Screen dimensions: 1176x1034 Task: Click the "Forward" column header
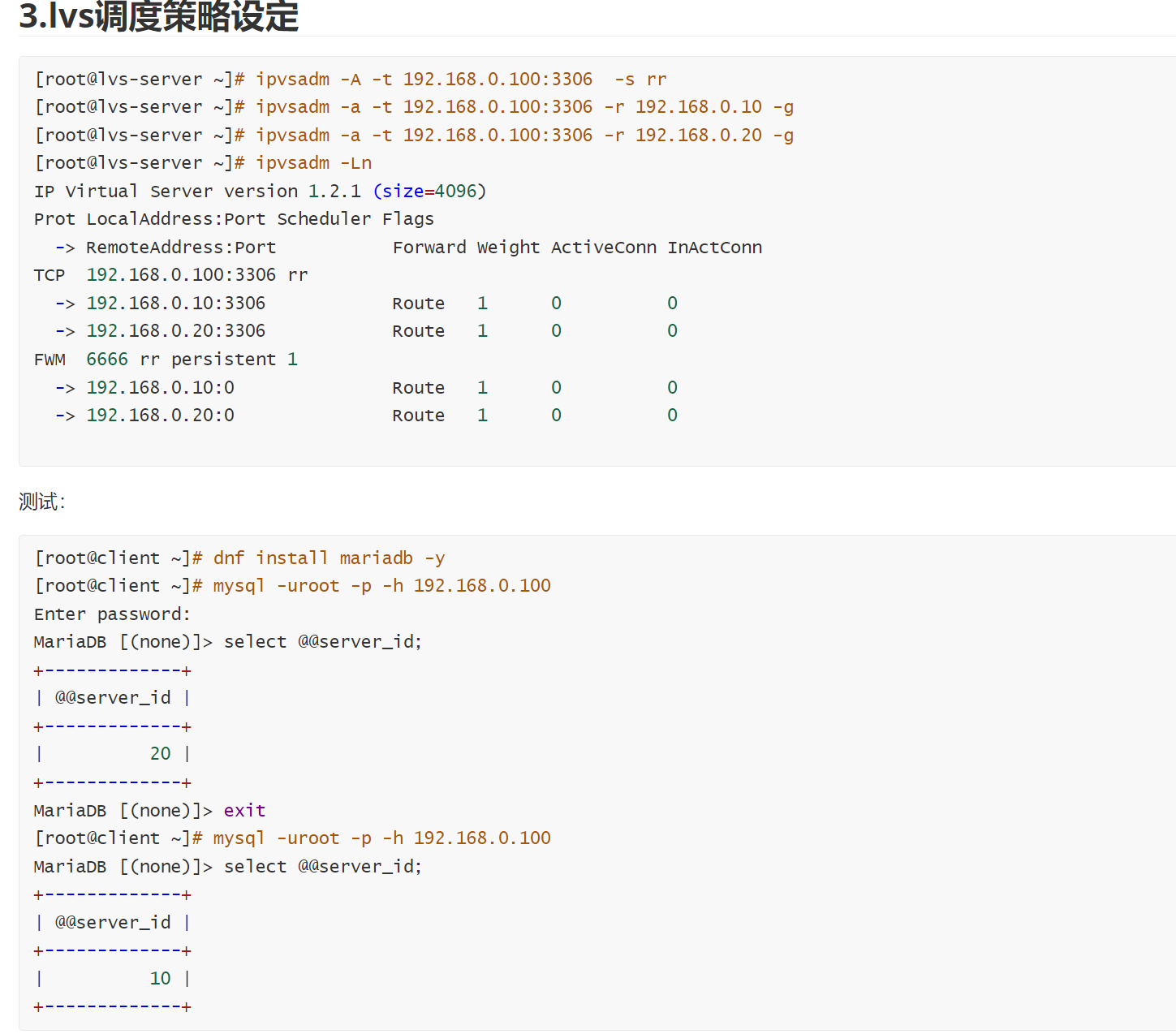pyautogui.click(x=429, y=248)
